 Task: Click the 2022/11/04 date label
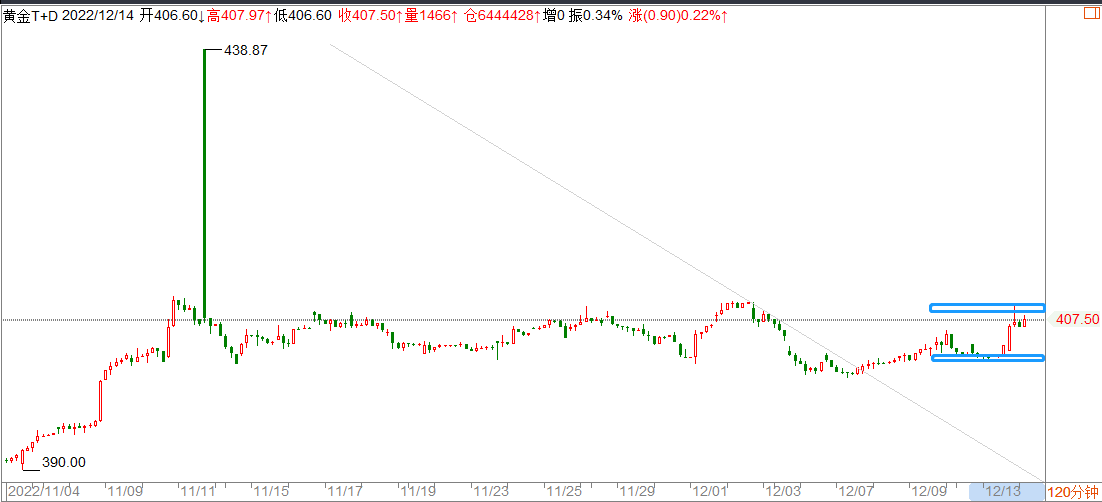43,490
